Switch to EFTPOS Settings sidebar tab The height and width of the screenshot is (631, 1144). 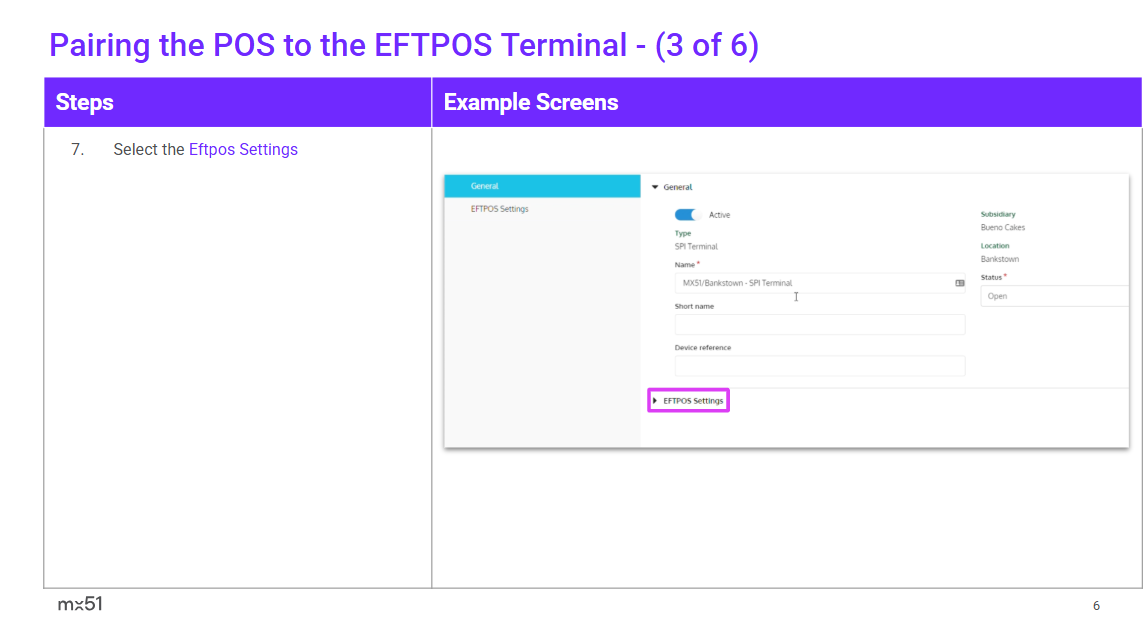[x=500, y=209]
